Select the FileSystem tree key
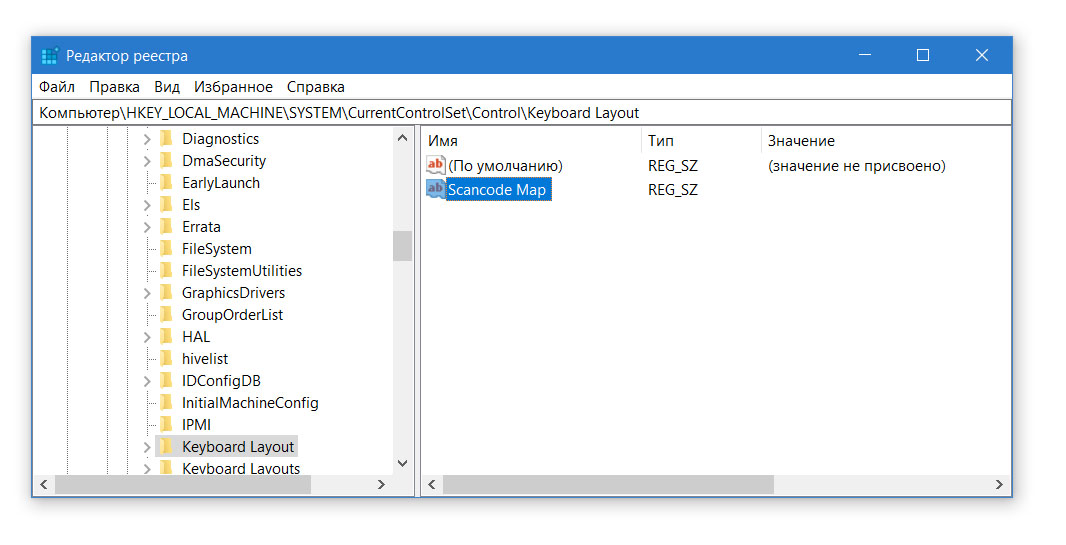 tap(217, 249)
